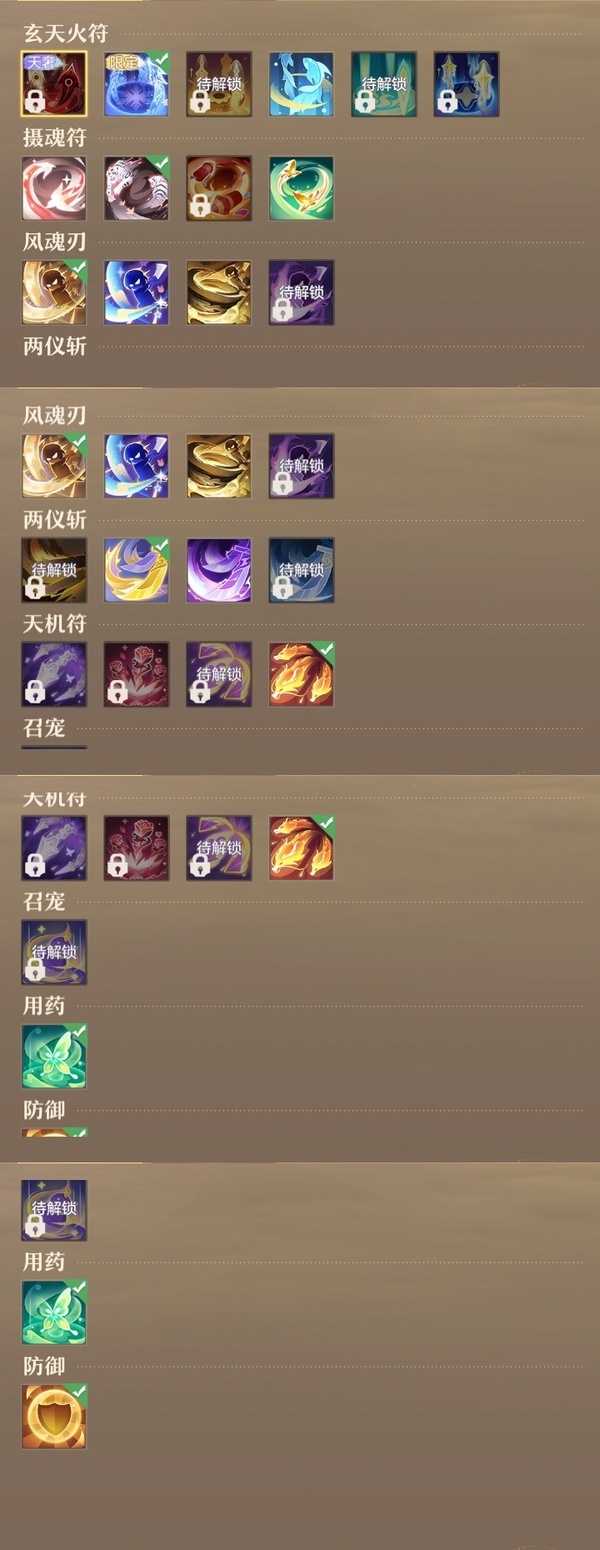
Task: Open the 待解锁 icon directly under 召宠 label
Action: pos(54,952)
